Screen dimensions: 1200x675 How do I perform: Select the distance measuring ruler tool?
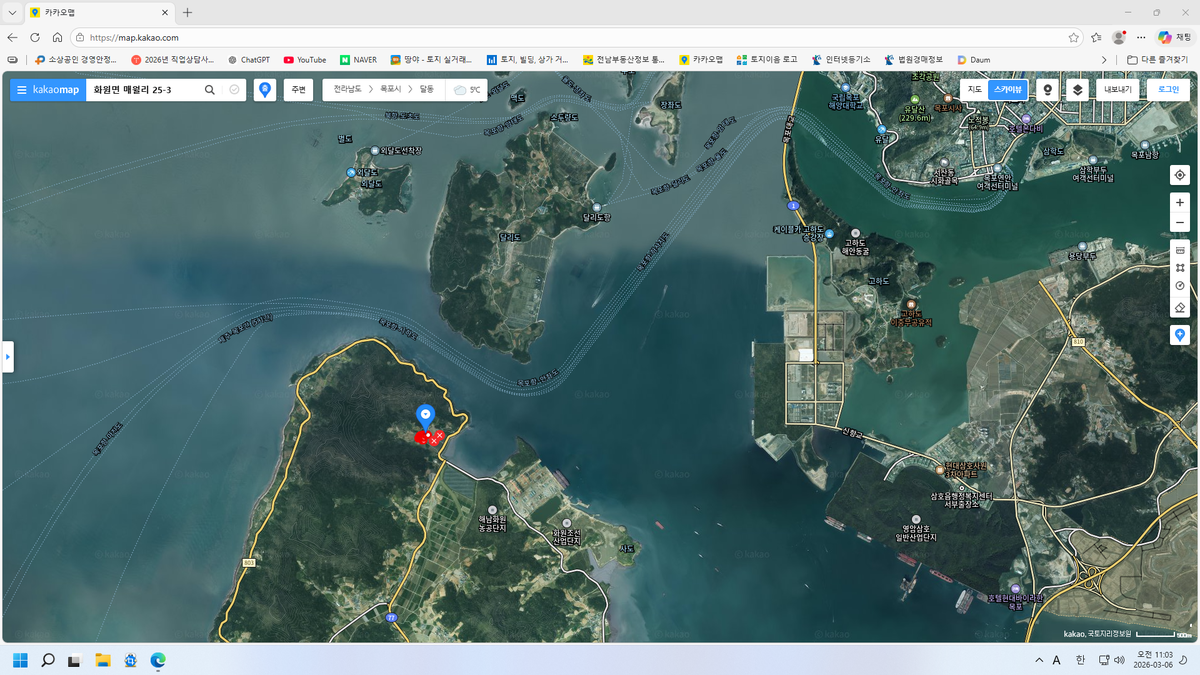1180,249
